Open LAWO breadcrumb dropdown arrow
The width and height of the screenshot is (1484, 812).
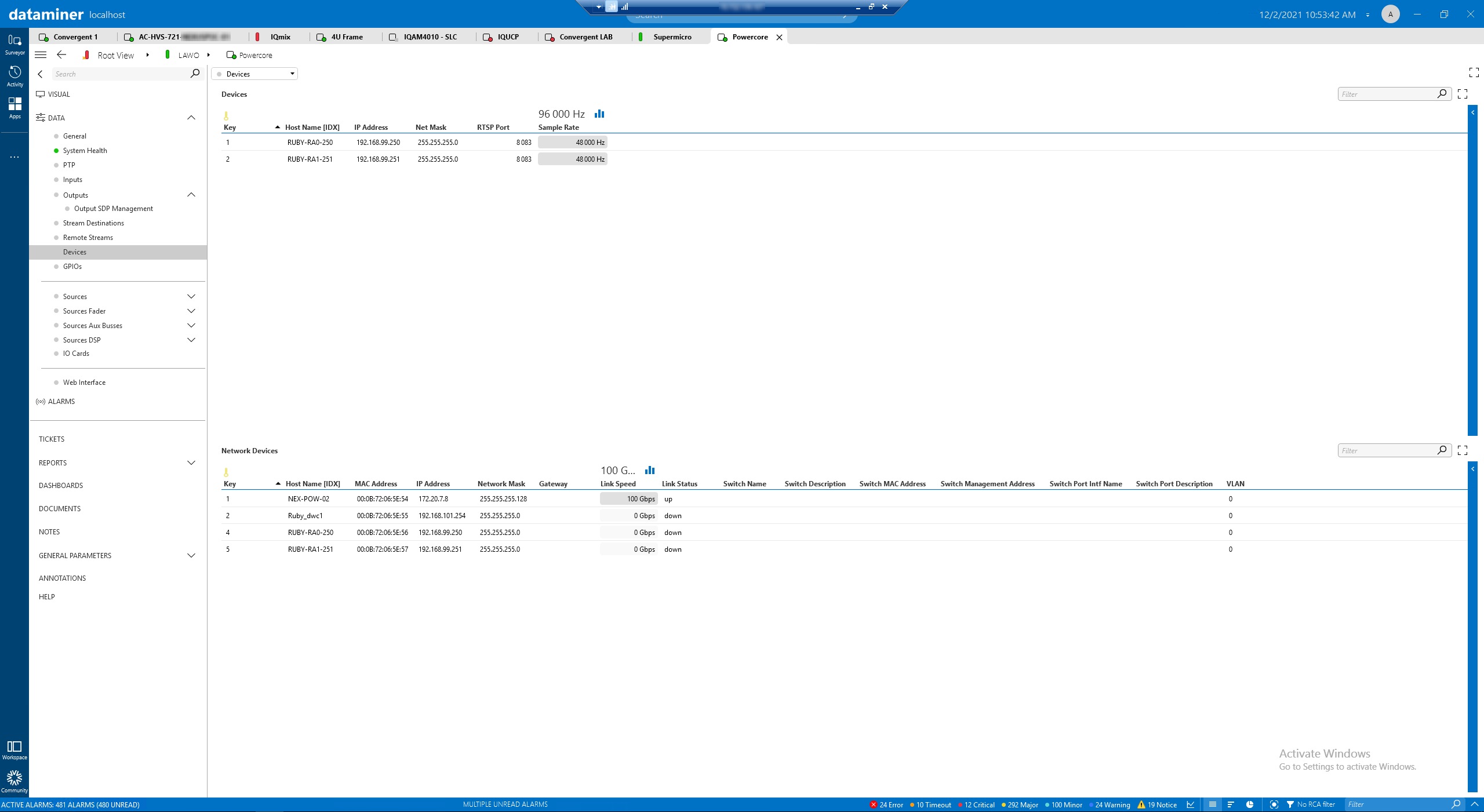[x=209, y=55]
